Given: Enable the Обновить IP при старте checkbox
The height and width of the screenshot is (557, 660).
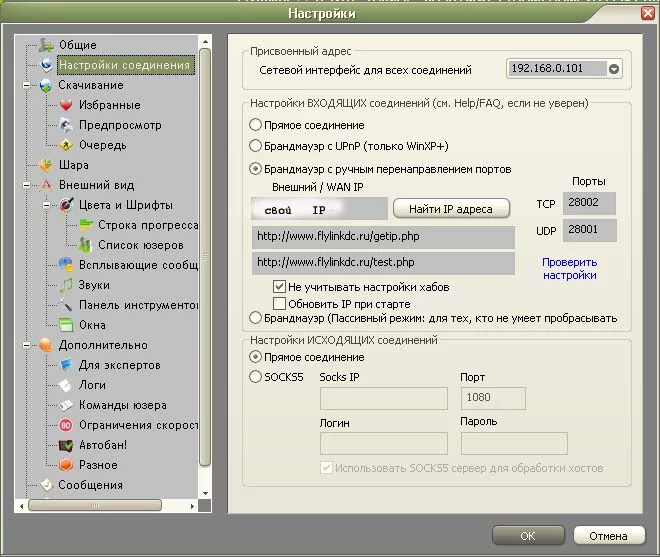Looking at the screenshot, I should tap(279, 304).
